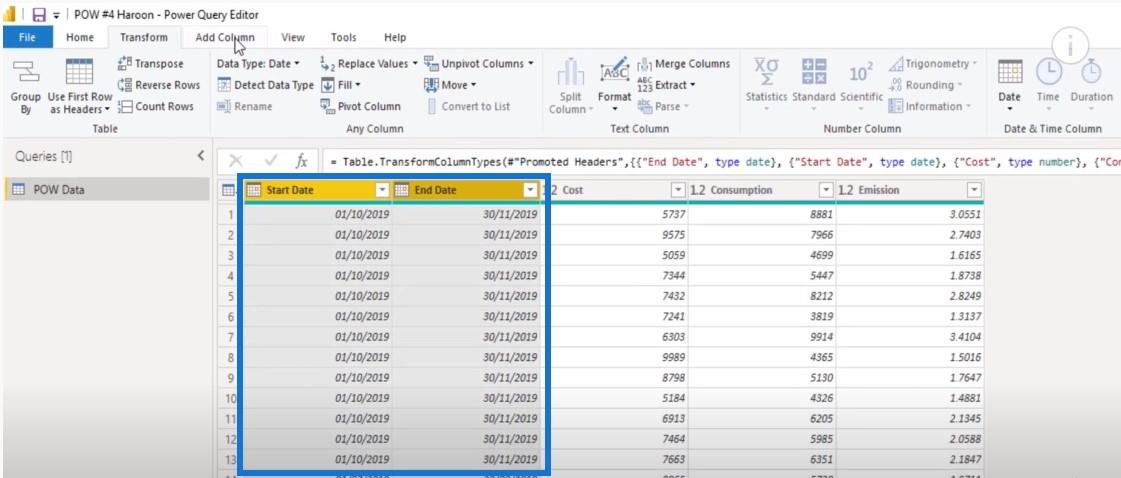The width and height of the screenshot is (1121, 478).
Task: Click the Transpose table button
Action: [x=151, y=64]
